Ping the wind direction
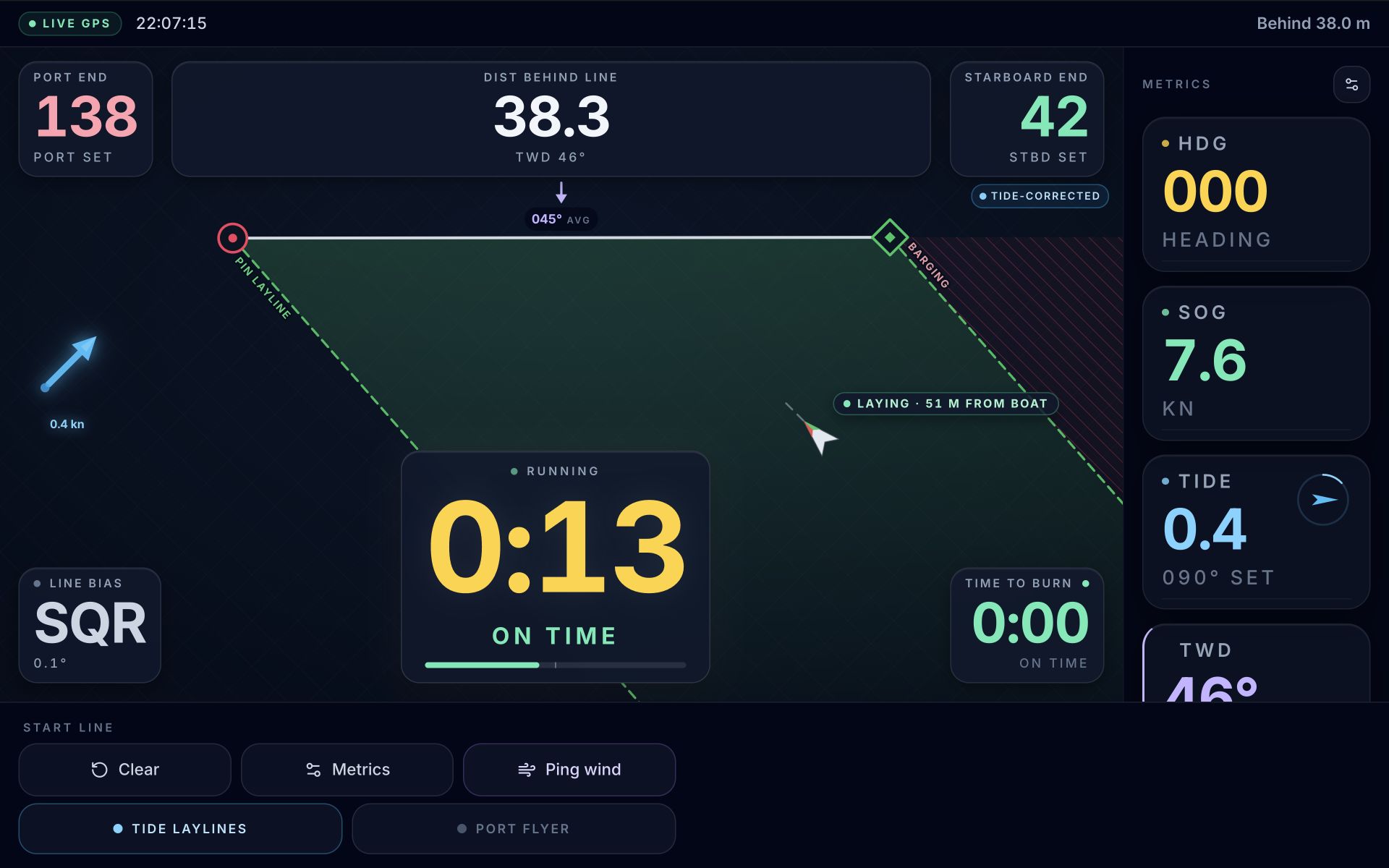This screenshot has height=868, width=1389. (x=569, y=770)
